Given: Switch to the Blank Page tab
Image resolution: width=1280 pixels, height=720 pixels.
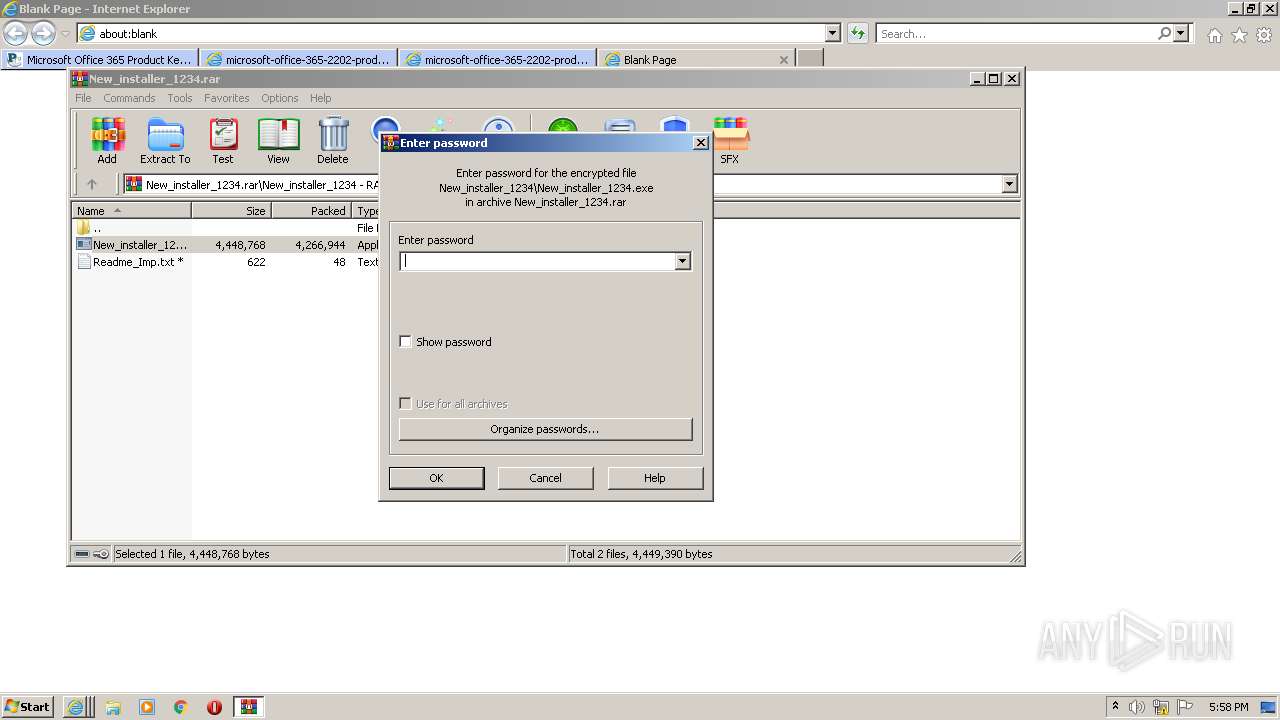Looking at the screenshot, I should [698, 59].
